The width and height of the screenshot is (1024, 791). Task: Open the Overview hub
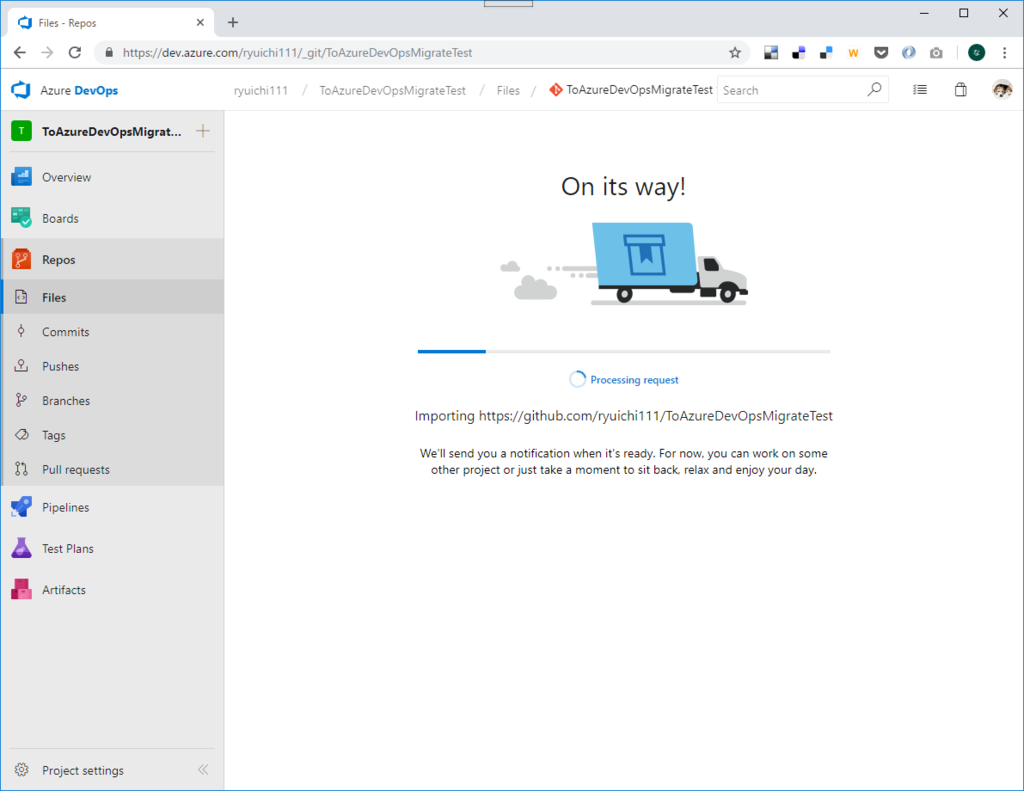pyautogui.click(x=112, y=177)
